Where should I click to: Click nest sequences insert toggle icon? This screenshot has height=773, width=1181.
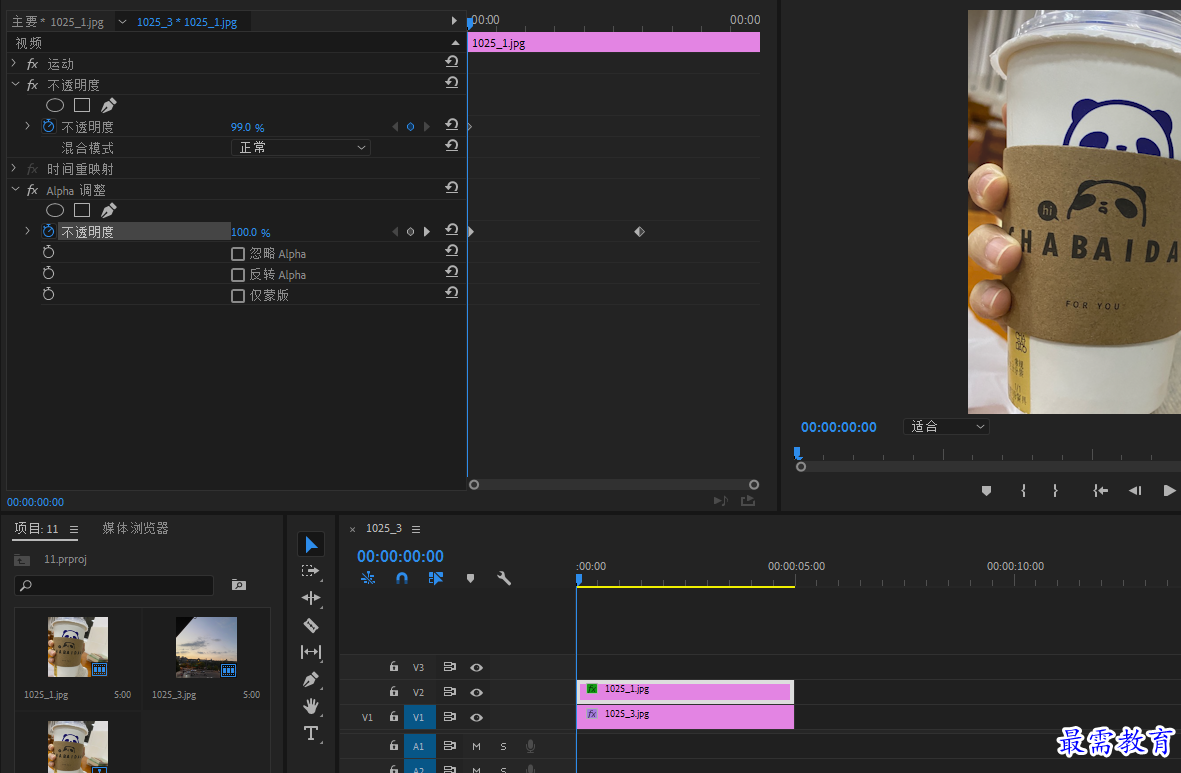368,578
